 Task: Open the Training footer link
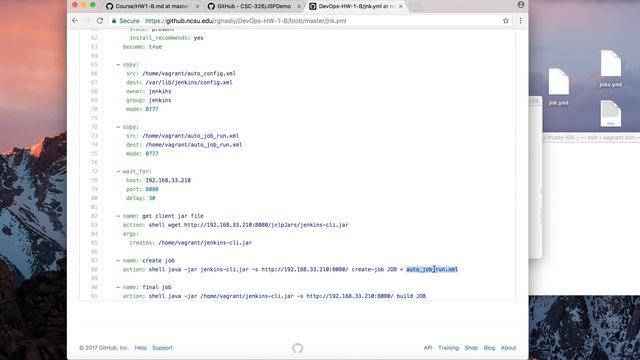point(449,348)
